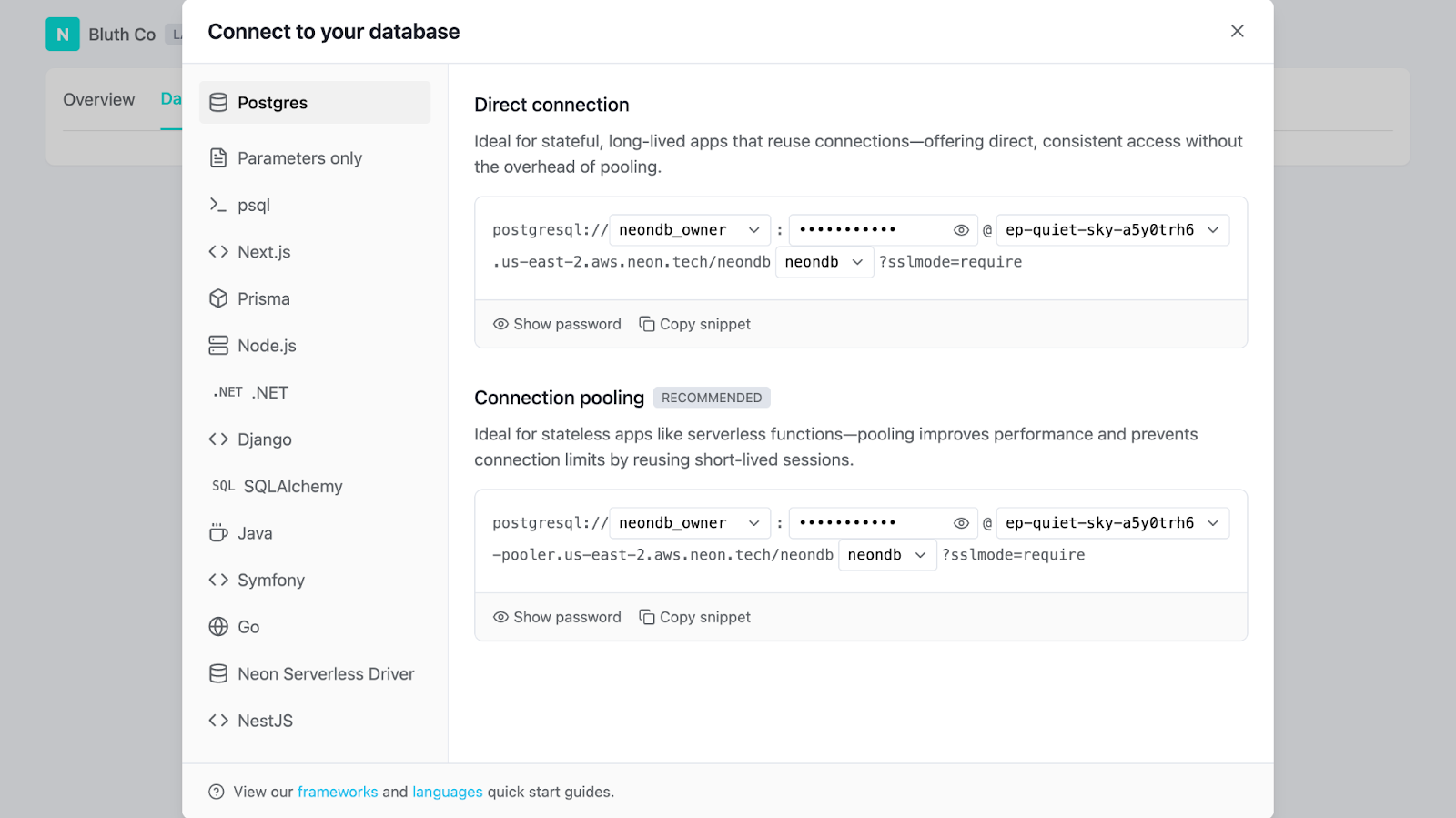Viewport: 1456px width, 818px height.
Task: Click the Neon Serverless Driver database icon
Action: tap(218, 673)
